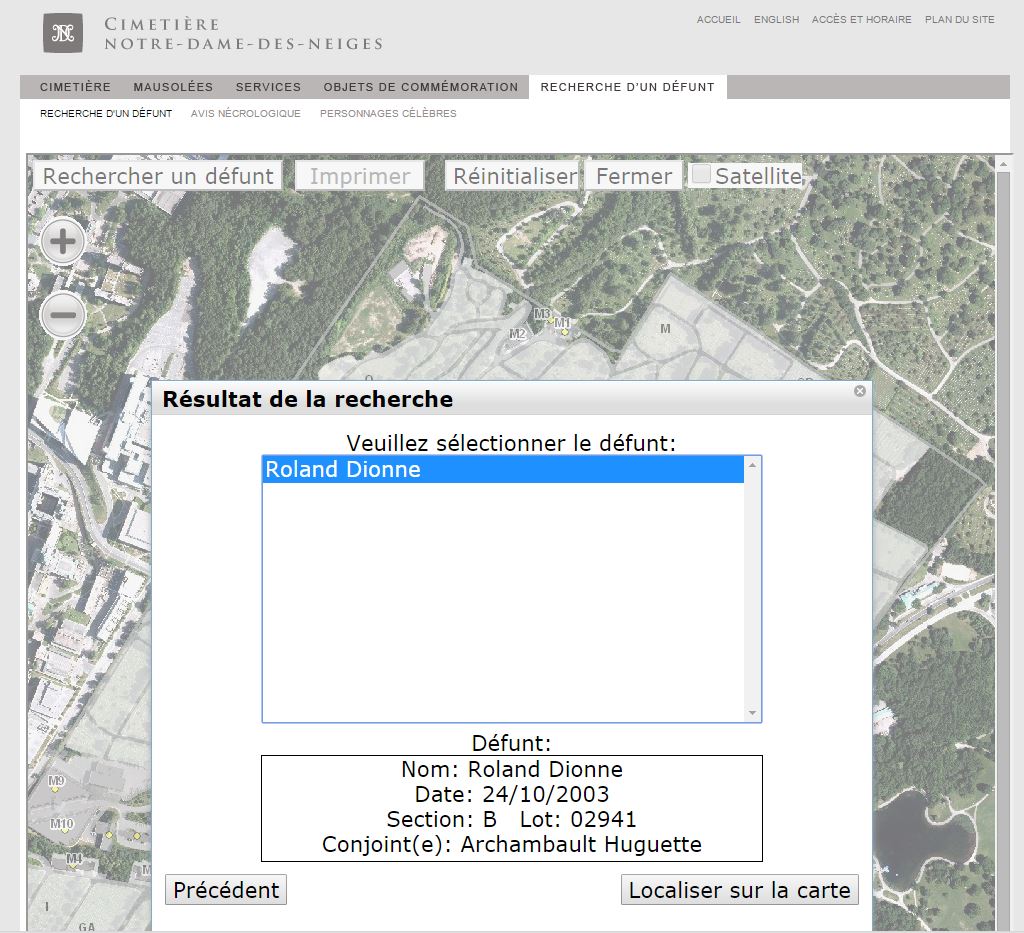Click the Date: 24/10/2003 text
This screenshot has height=933, width=1024.
click(x=512, y=794)
